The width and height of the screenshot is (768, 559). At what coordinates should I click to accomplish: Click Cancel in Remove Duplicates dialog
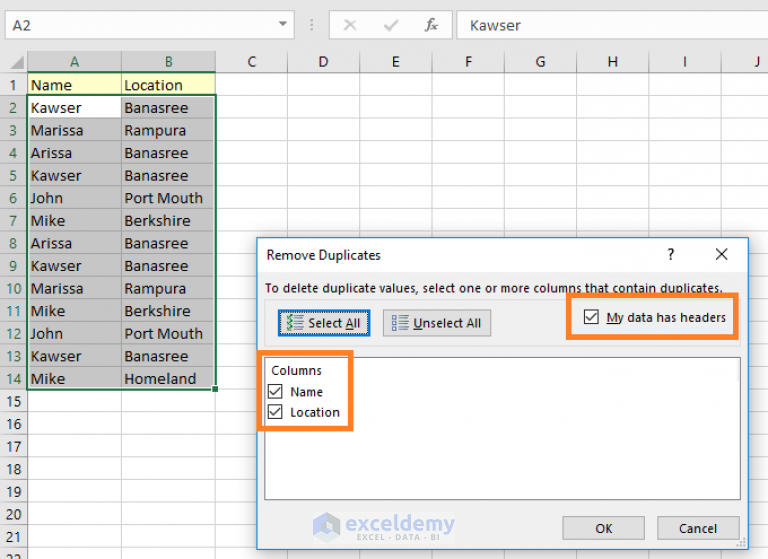698,528
